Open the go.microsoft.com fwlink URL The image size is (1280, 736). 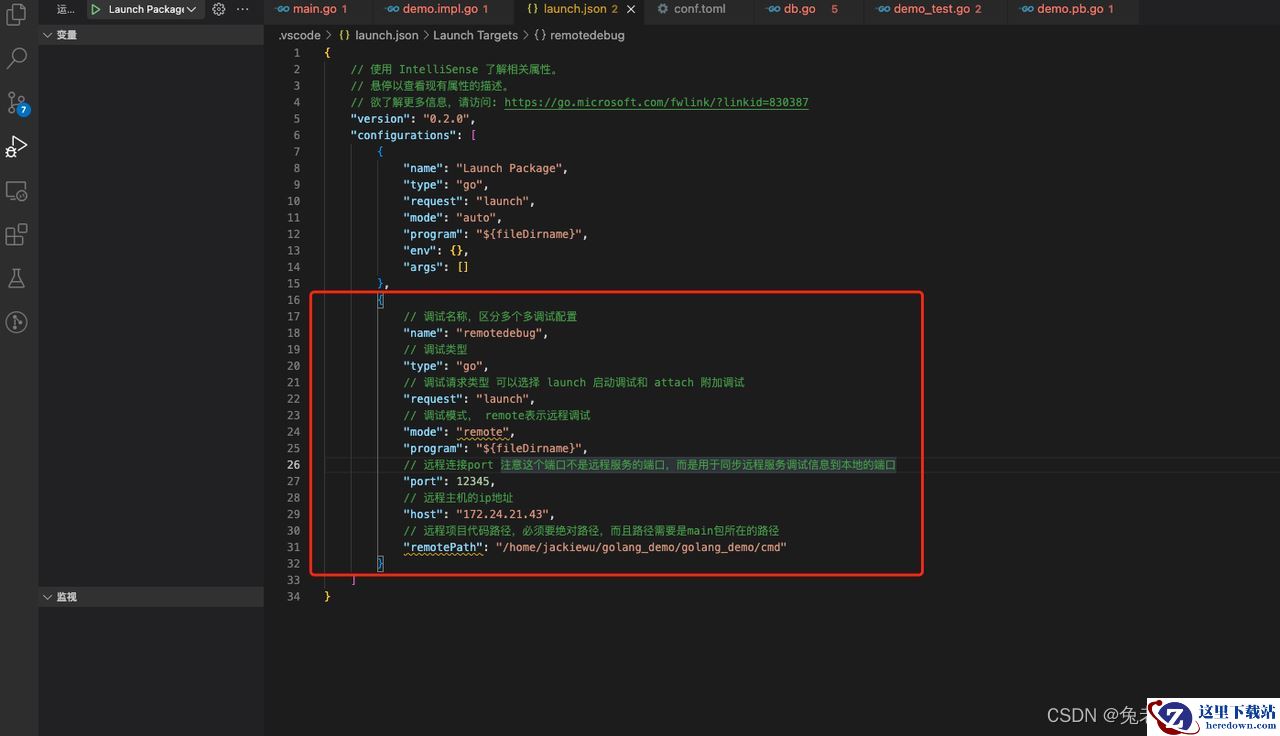(x=656, y=102)
